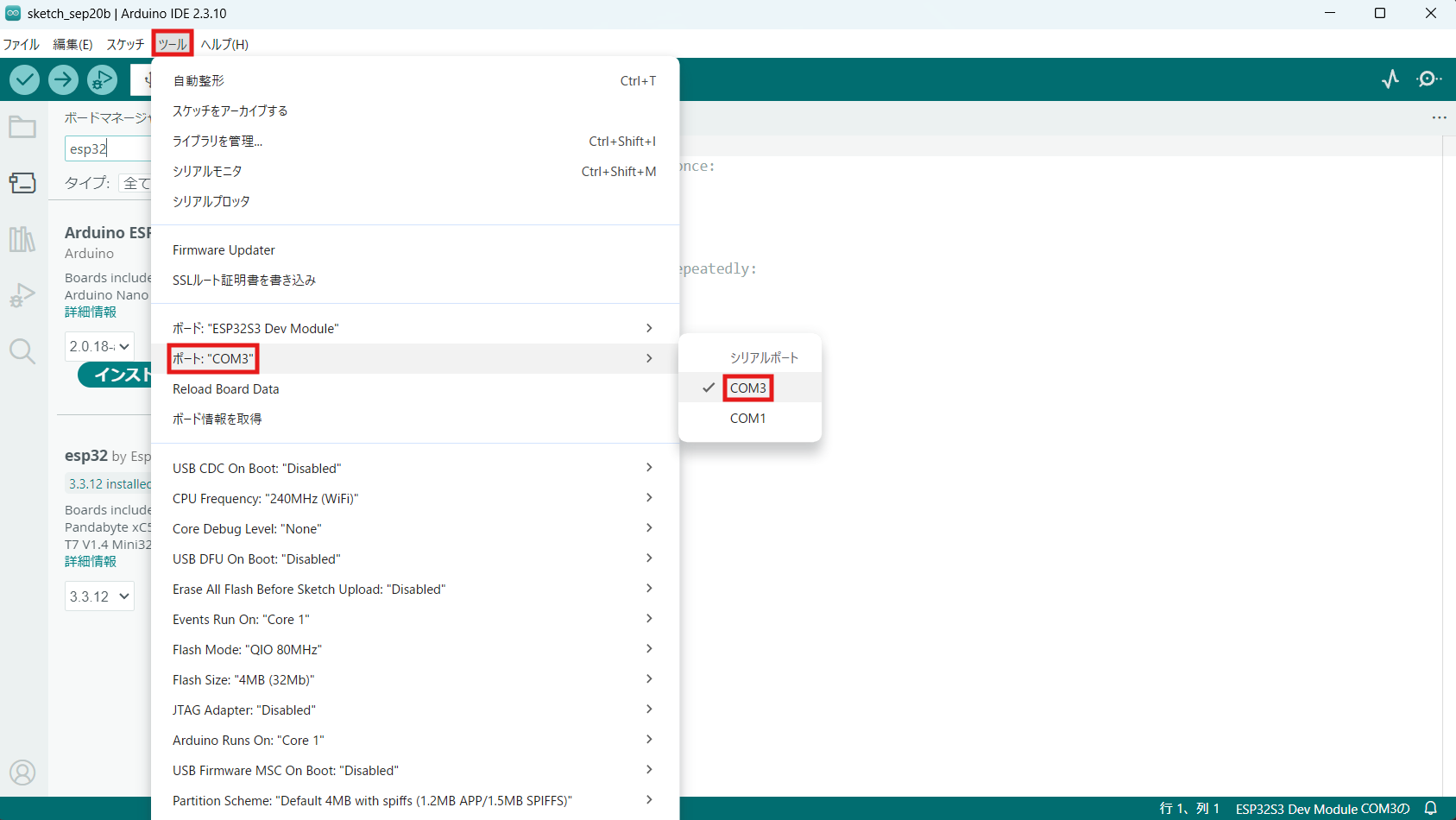Click the Verify (checkmark) toolbar button
Image resolution: width=1456 pixels, height=820 pixels.
tap(25, 79)
